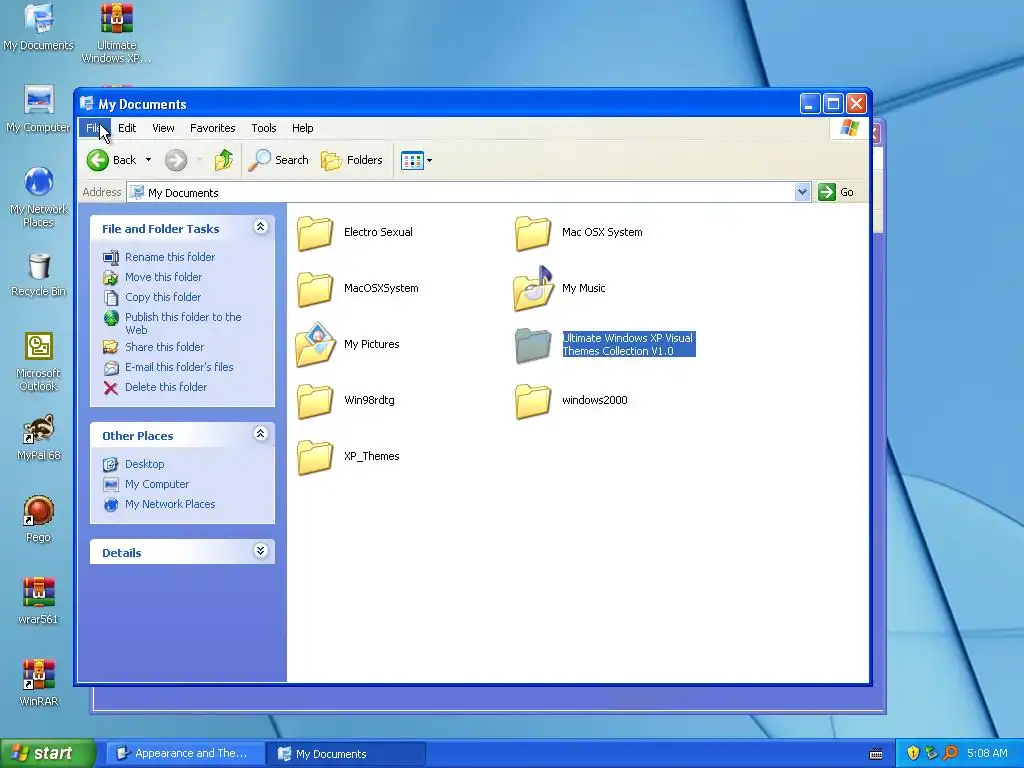Select the Electro Sexual folder icon
Viewport: 1024px width, 768px height.
tap(315, 233)
